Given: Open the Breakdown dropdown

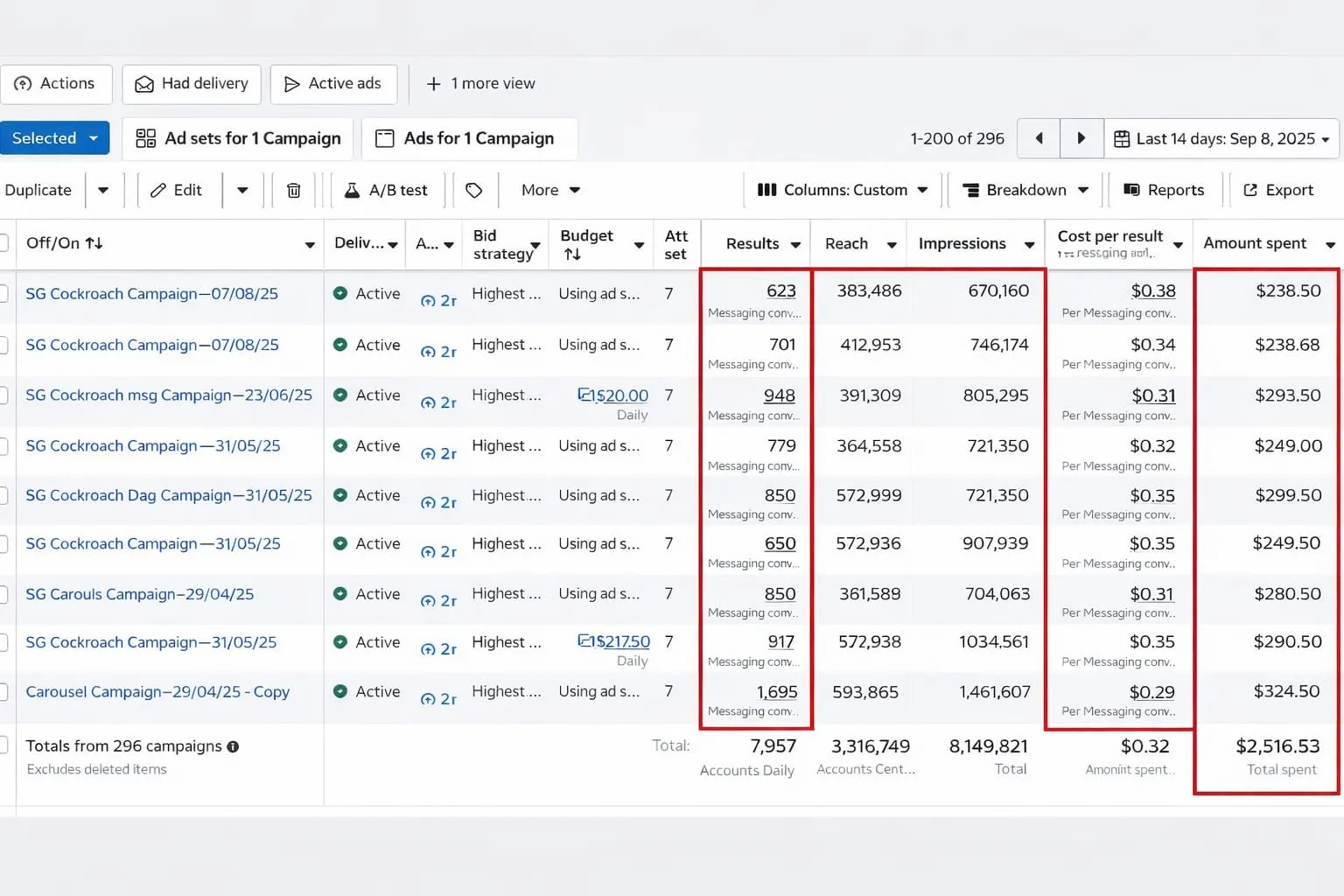Looking at the screenshot, I should (x=1025, y=190).
